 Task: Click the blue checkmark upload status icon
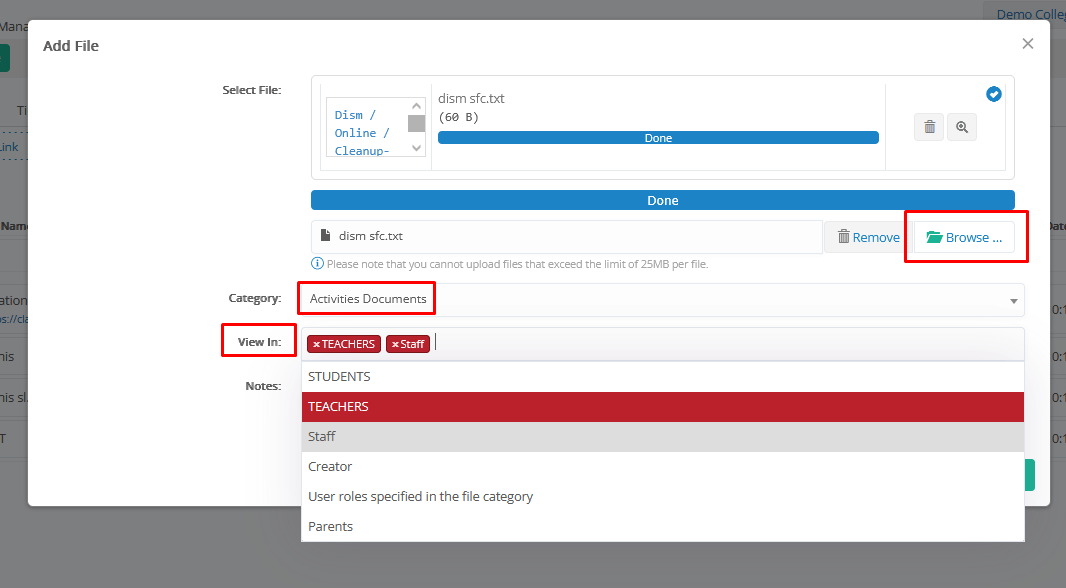tap(994, 94)
